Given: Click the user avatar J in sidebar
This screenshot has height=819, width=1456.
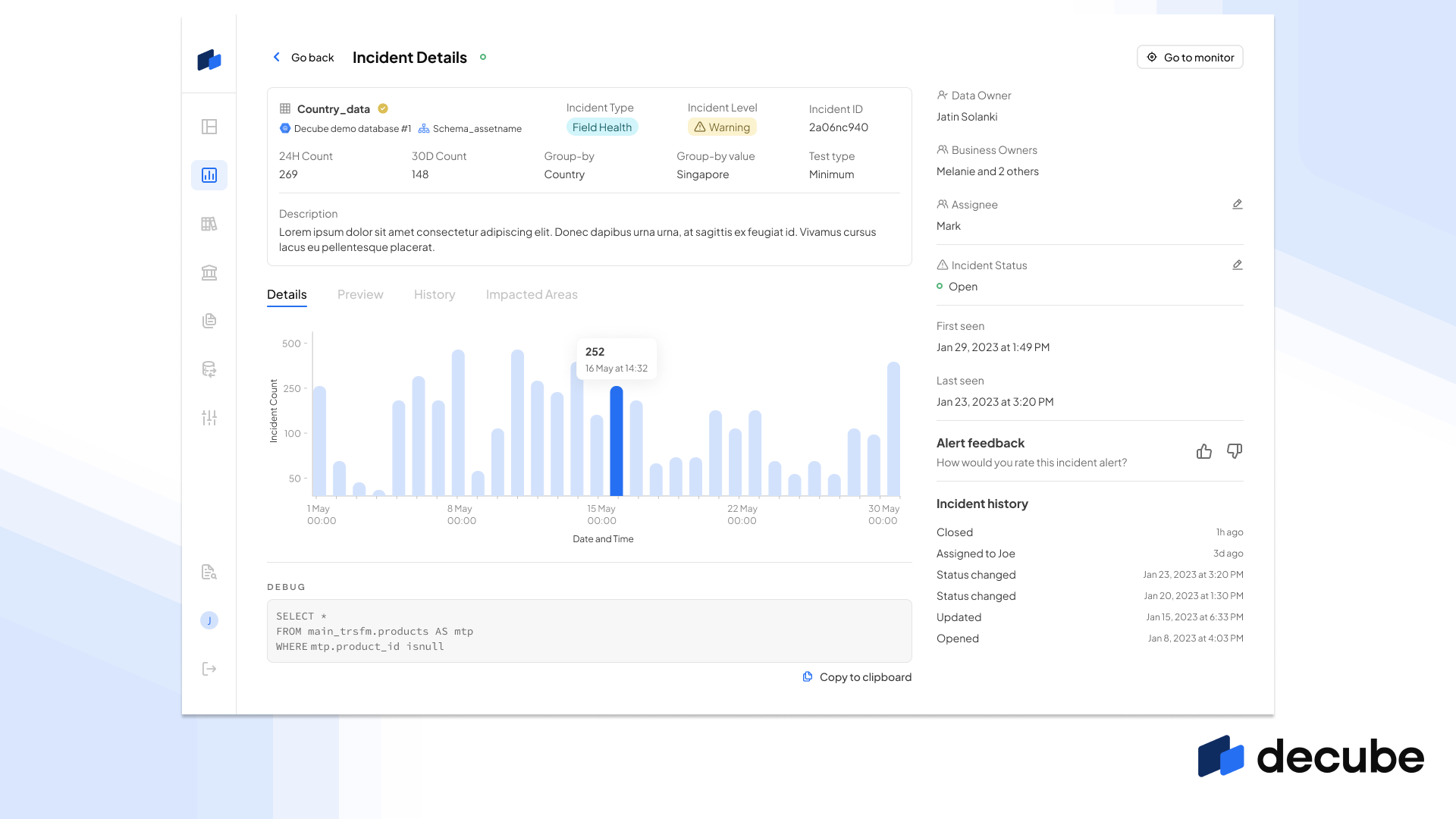Looking at the screenshot, I should pos(209,620).
